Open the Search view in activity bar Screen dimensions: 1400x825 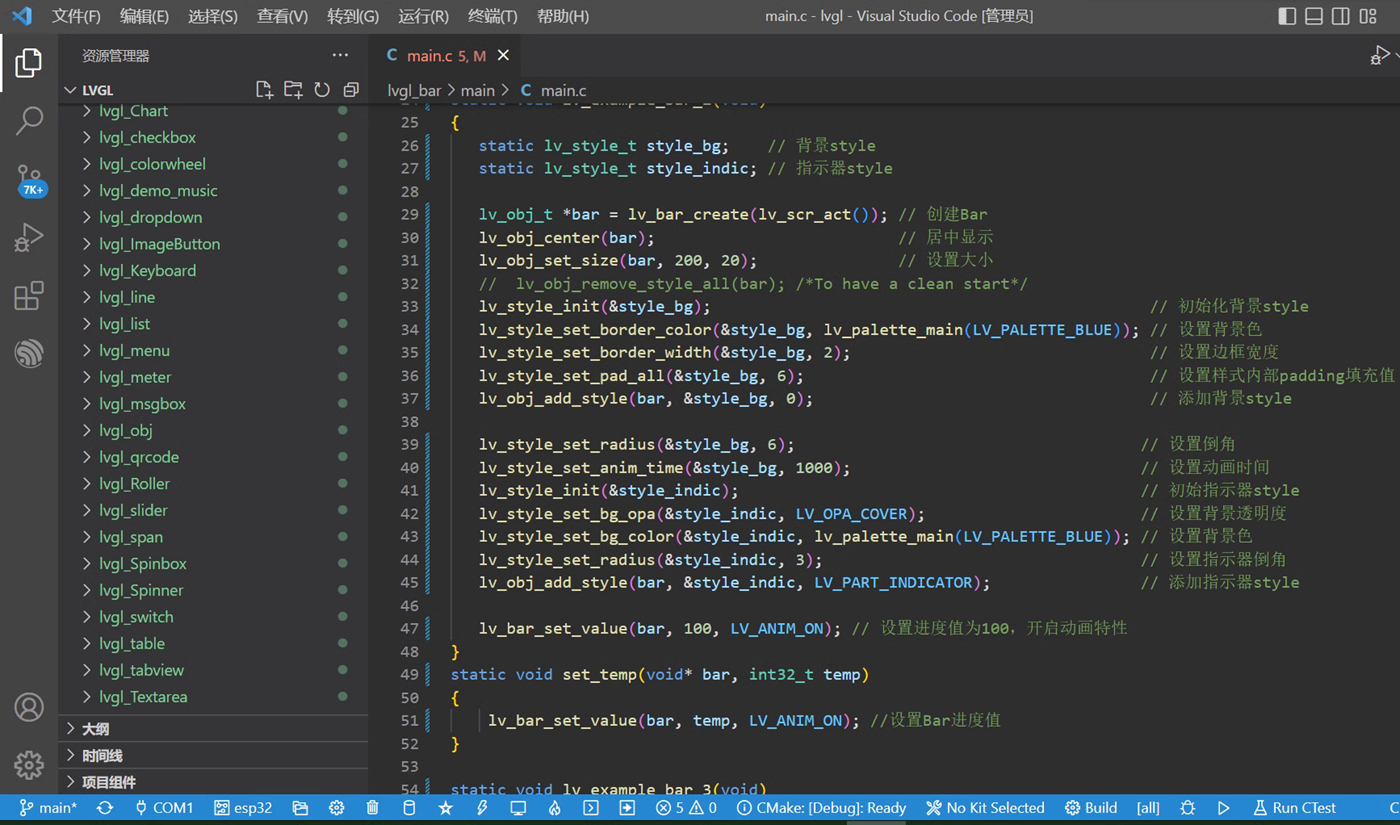29,121
